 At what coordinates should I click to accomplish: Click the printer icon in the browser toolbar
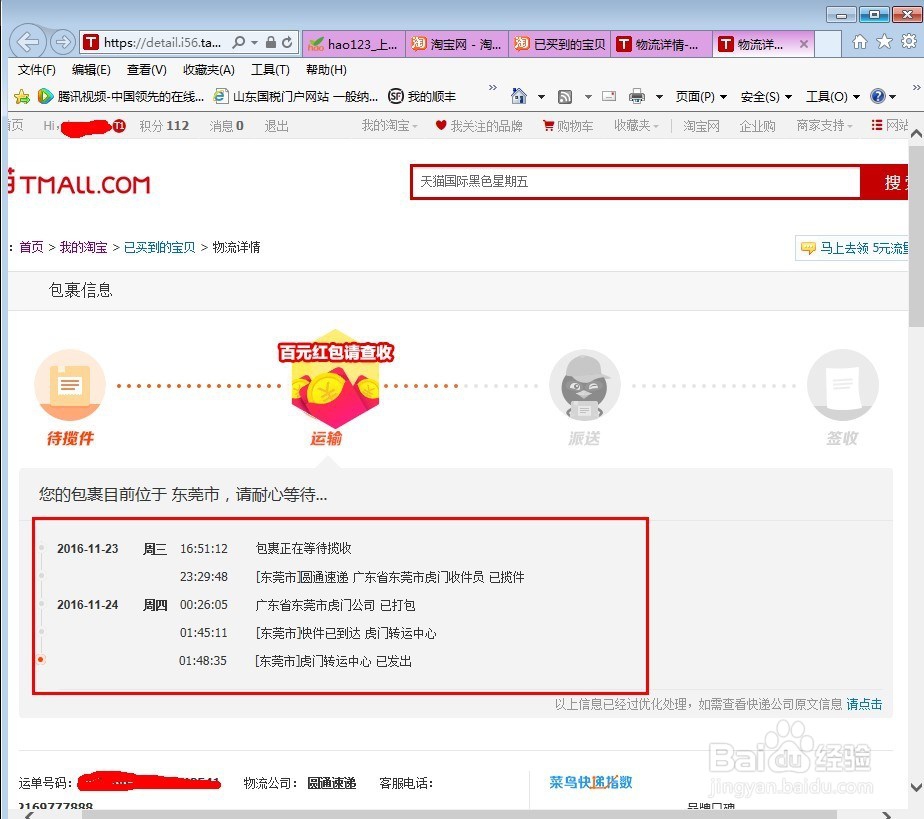pyautogui.click(x=638, y=96)
